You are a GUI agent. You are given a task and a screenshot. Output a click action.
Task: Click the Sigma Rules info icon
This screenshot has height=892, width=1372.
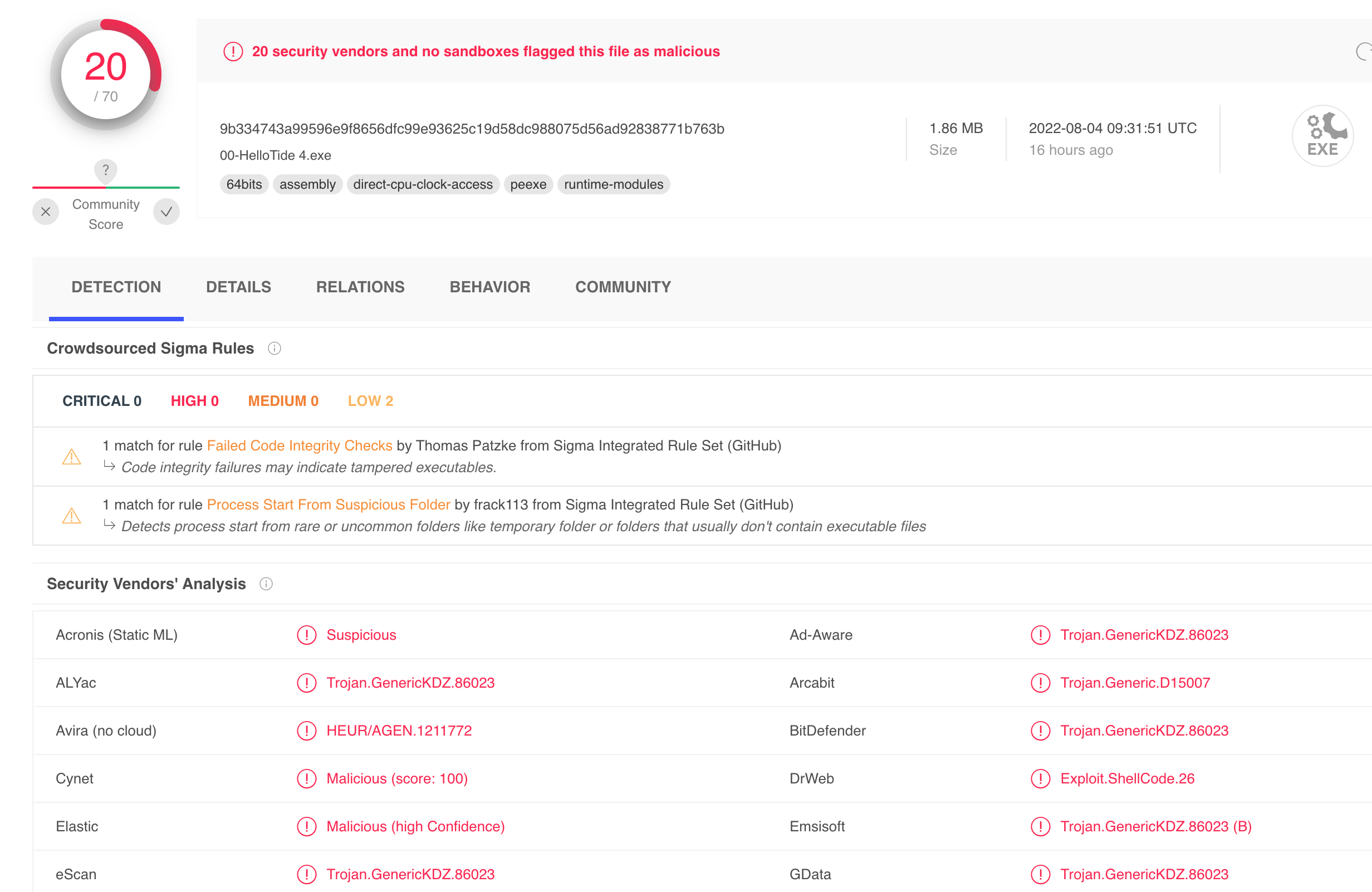275,348
